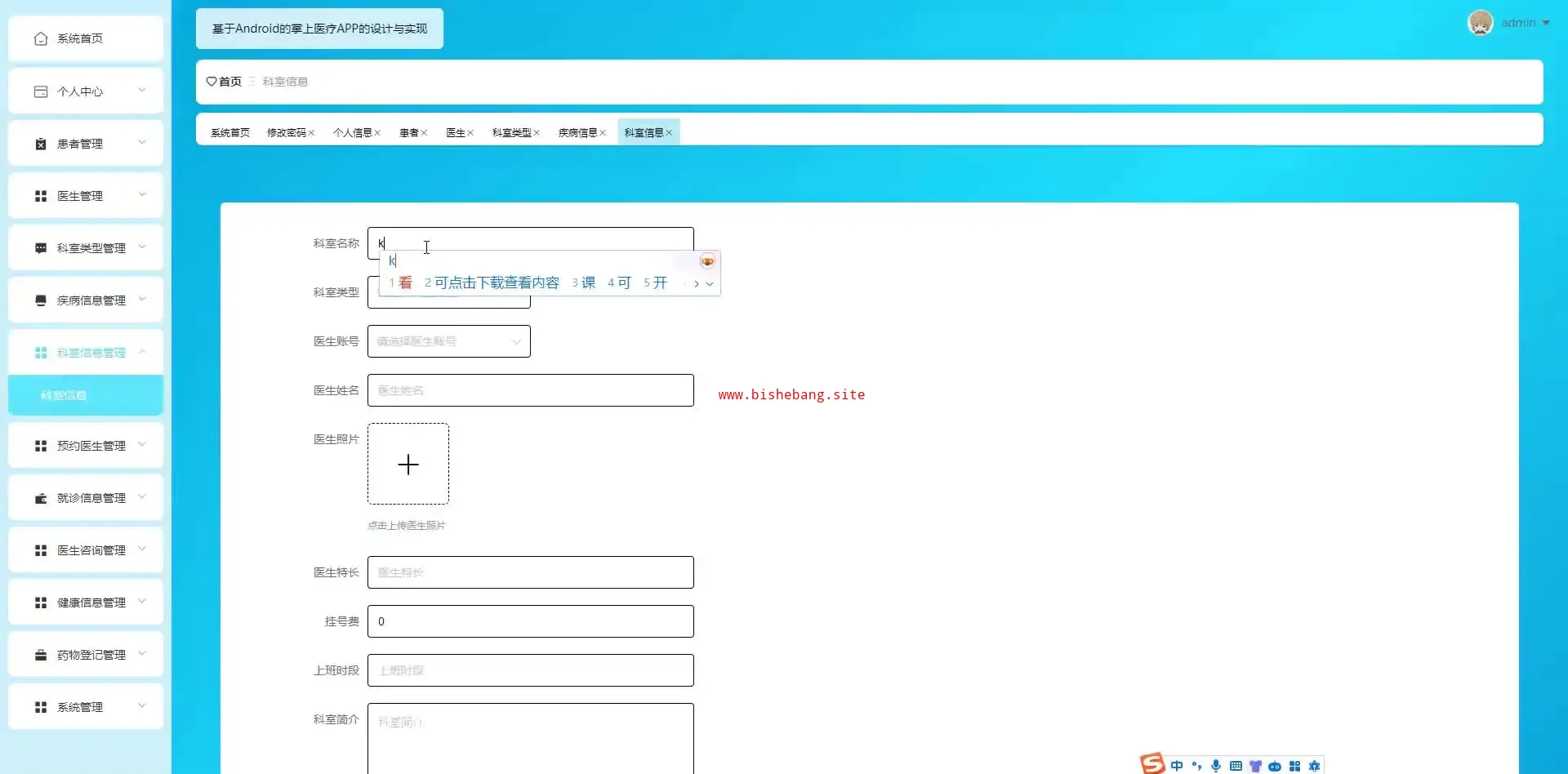Switch to the 科室类型 tab

coord(511,133)
